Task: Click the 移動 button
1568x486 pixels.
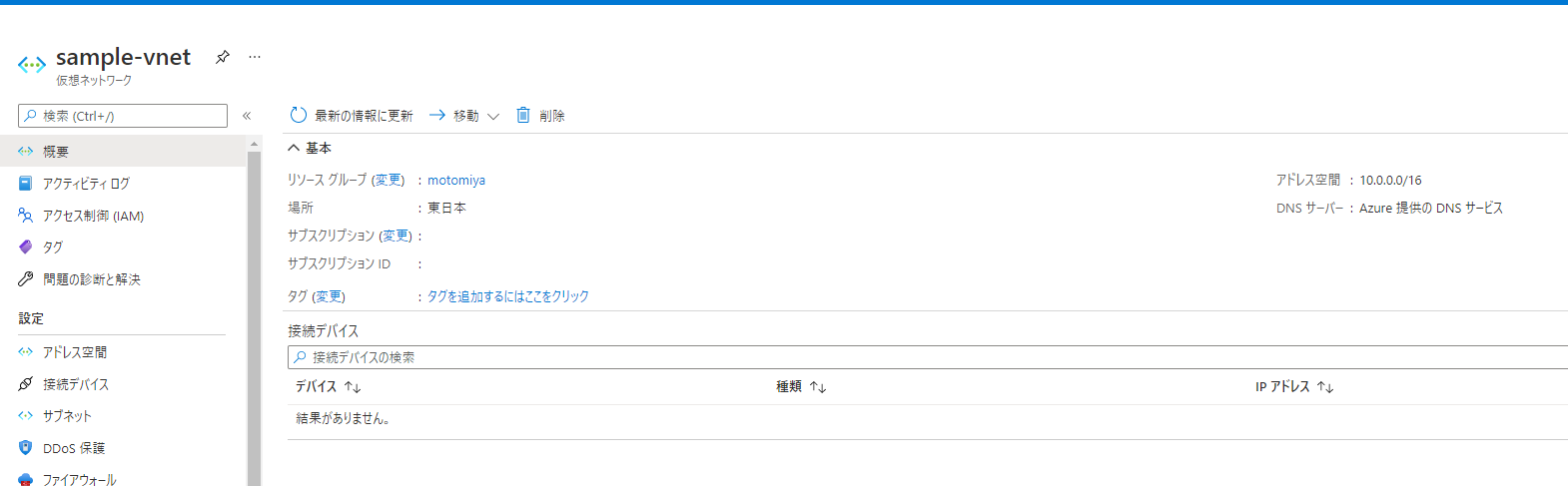Action: [x=464, y=116]
